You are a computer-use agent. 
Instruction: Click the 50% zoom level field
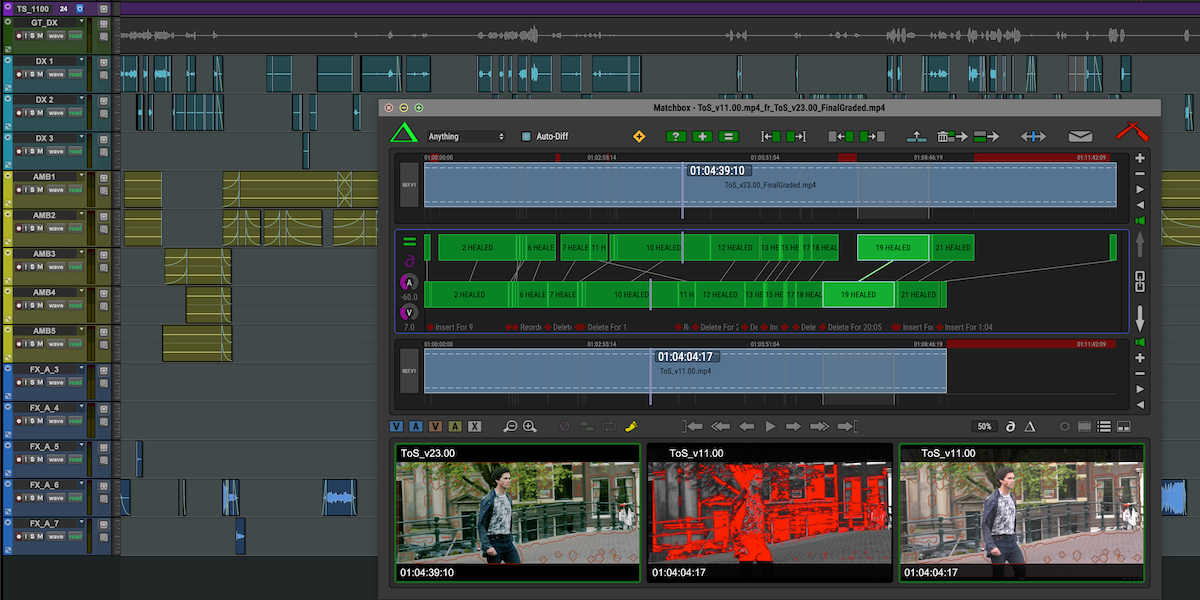(x=985, y=427)
